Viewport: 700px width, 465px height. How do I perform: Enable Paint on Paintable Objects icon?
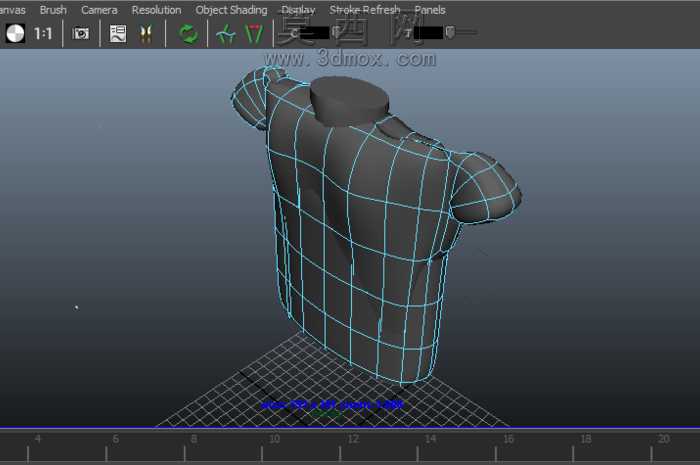tap(226, 33)
